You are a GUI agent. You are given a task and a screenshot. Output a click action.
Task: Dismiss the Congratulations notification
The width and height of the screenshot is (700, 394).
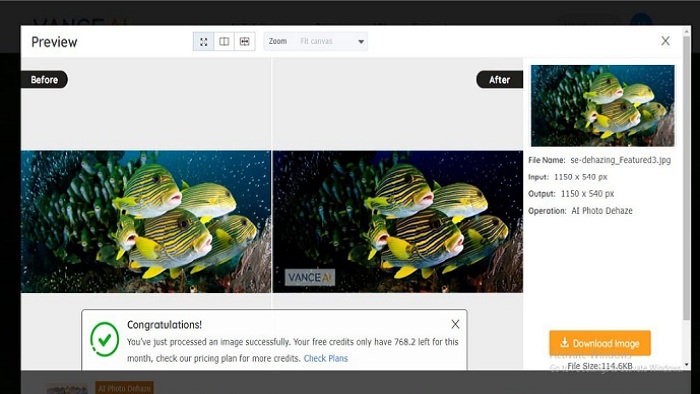point(455,324)
